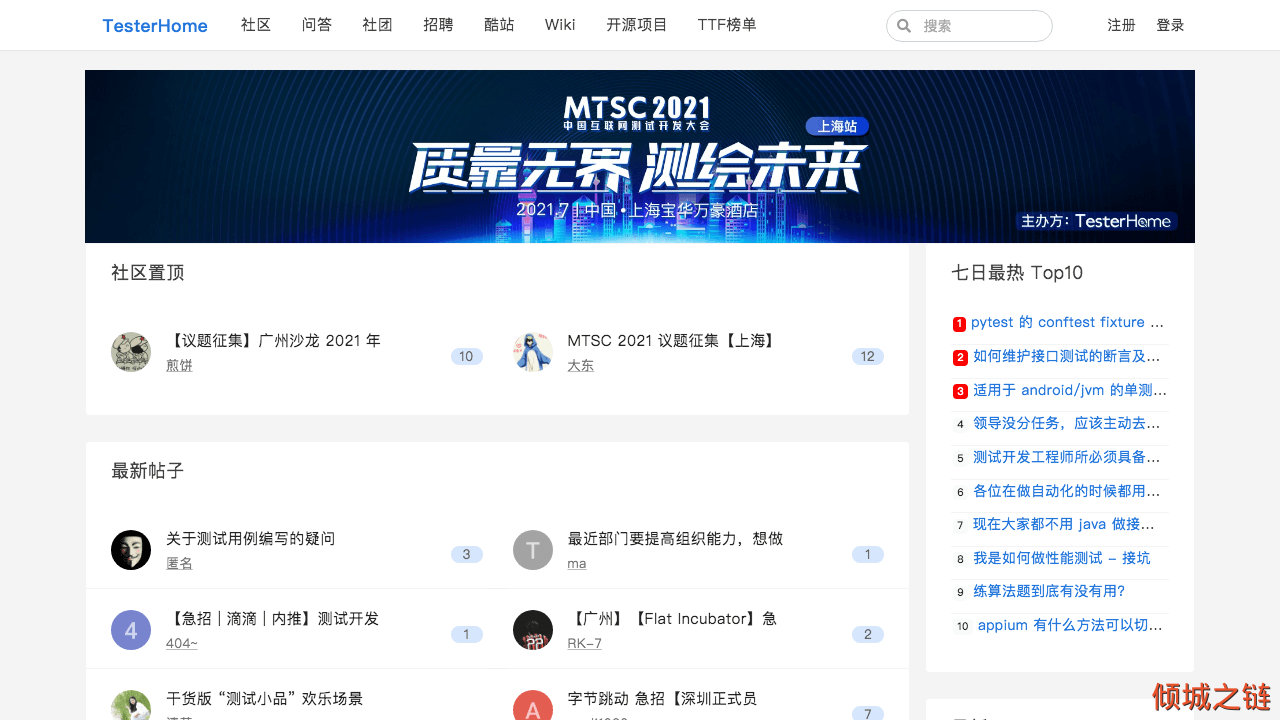Image resolution: width=1280 pixels, height=720 pixels.
Task: Focus the 搜索 input field
Action: (969, 26)
